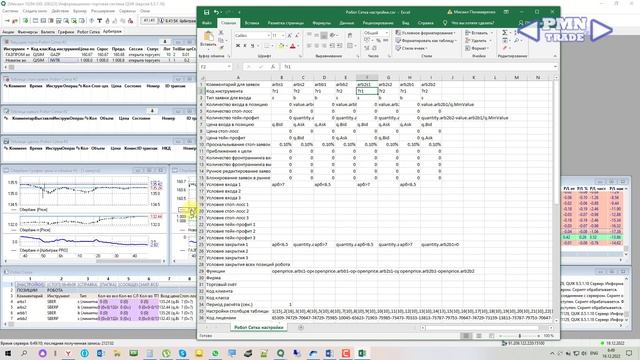Open Tell Me lightbulb search
Image resolution: width=640 pixels, height=360 pixels.
point(445,23)
